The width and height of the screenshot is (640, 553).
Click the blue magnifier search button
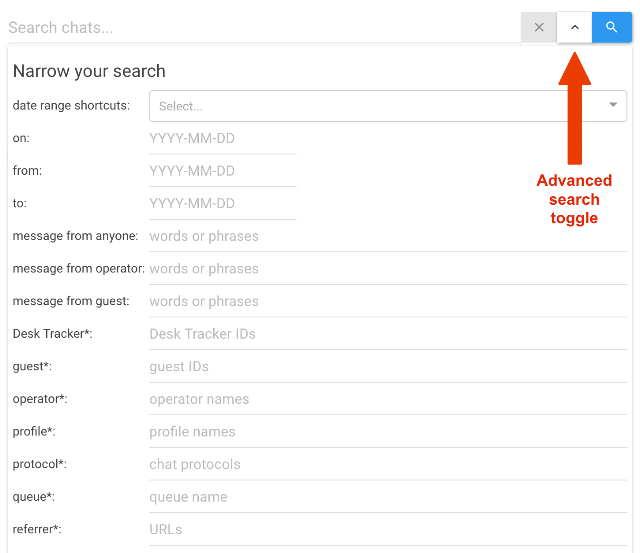[611, 27]
